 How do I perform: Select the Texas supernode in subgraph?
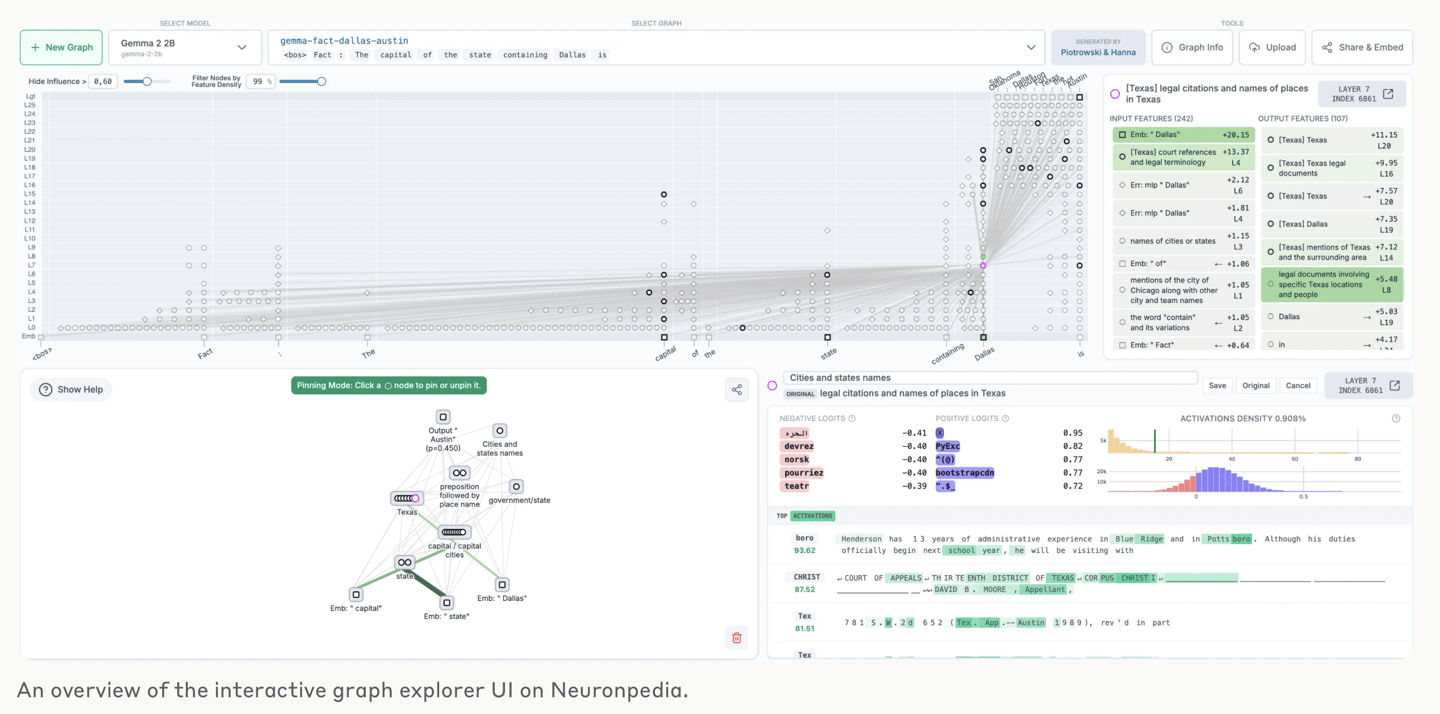click(x=406, y=498)
